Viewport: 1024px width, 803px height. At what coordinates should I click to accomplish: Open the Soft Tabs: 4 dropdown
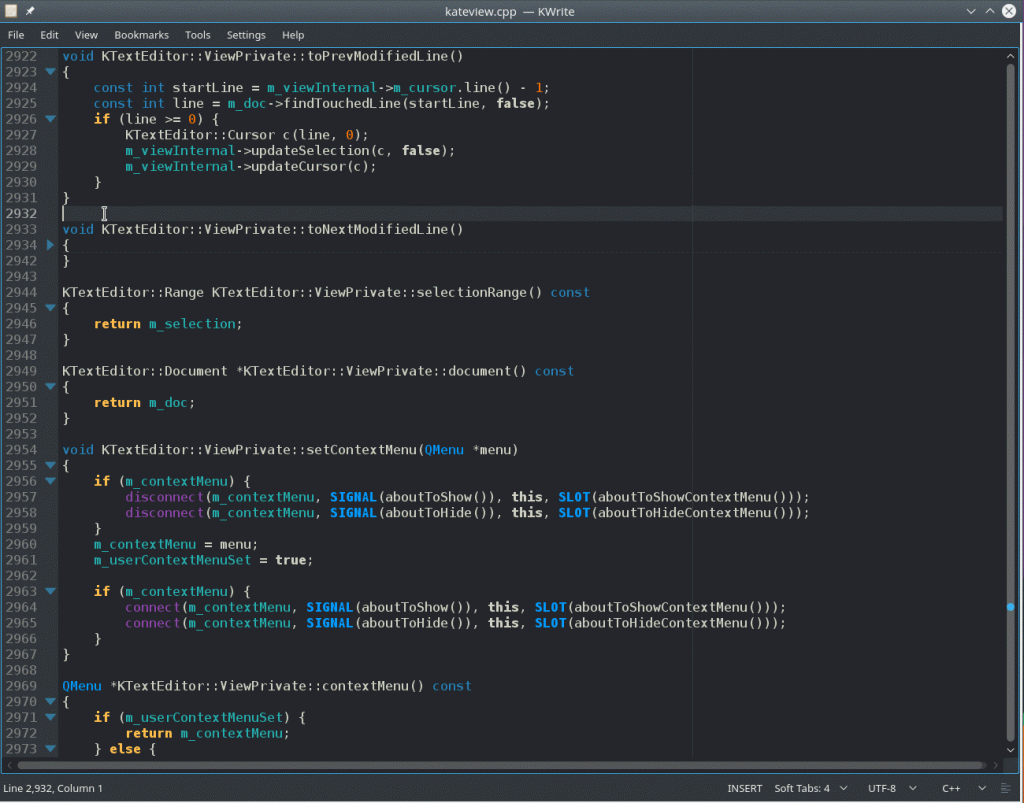[x=810, y=788]
